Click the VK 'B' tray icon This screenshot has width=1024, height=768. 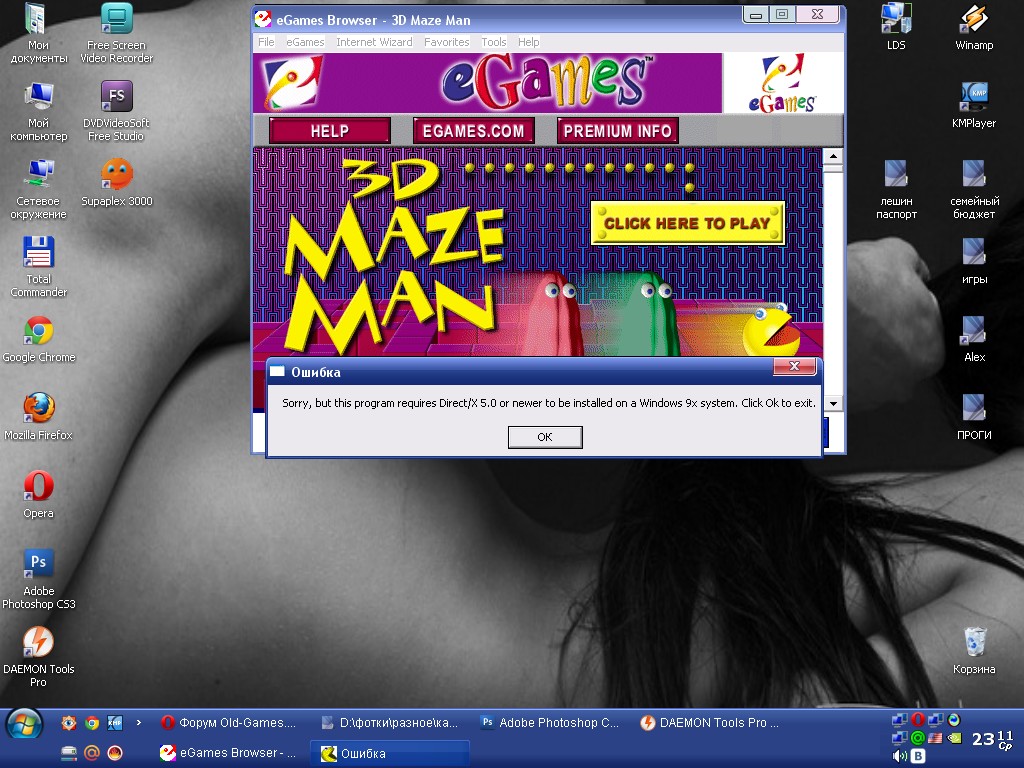coord(918,756)
